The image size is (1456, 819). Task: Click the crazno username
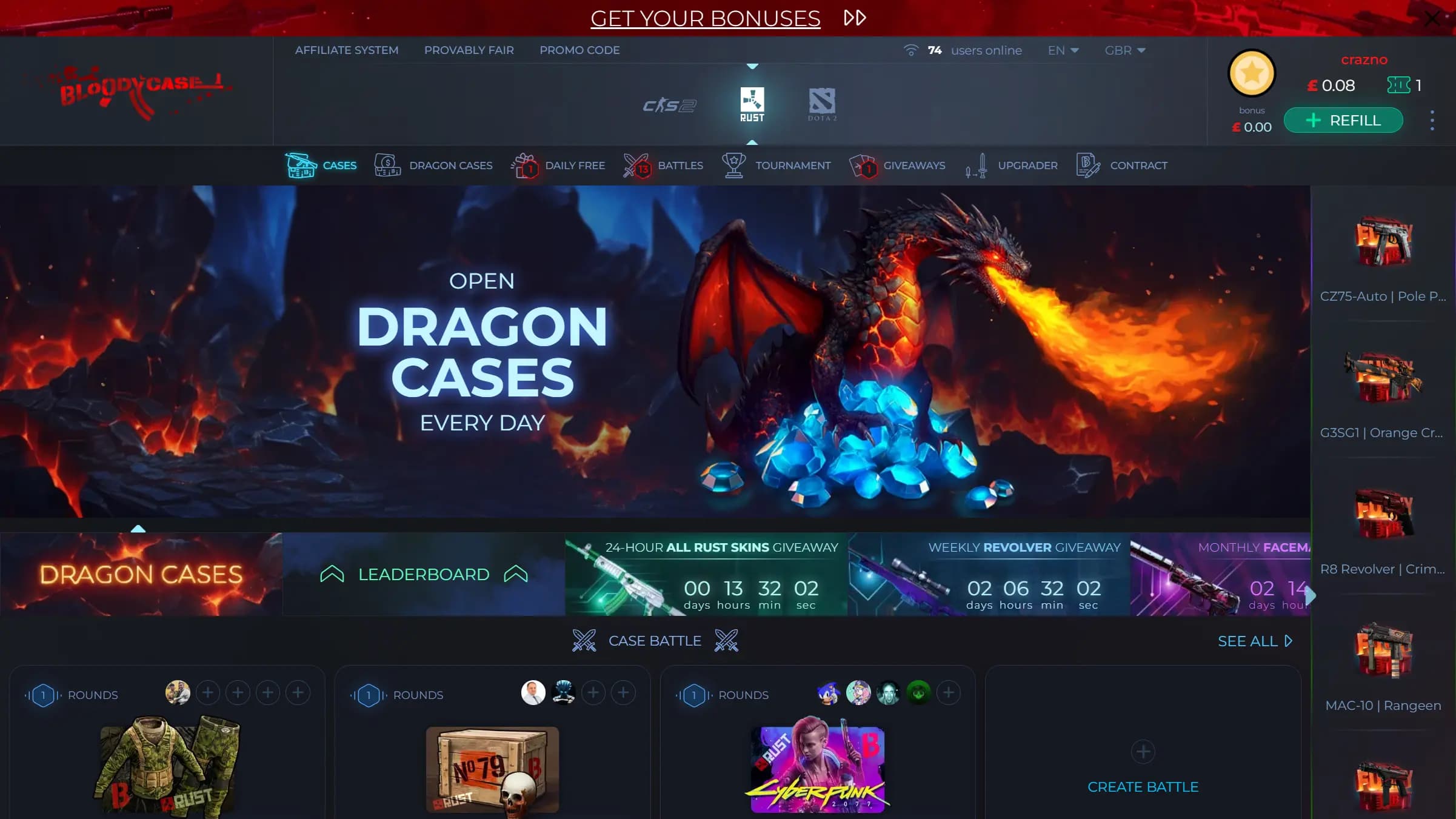click(1364, 59)
